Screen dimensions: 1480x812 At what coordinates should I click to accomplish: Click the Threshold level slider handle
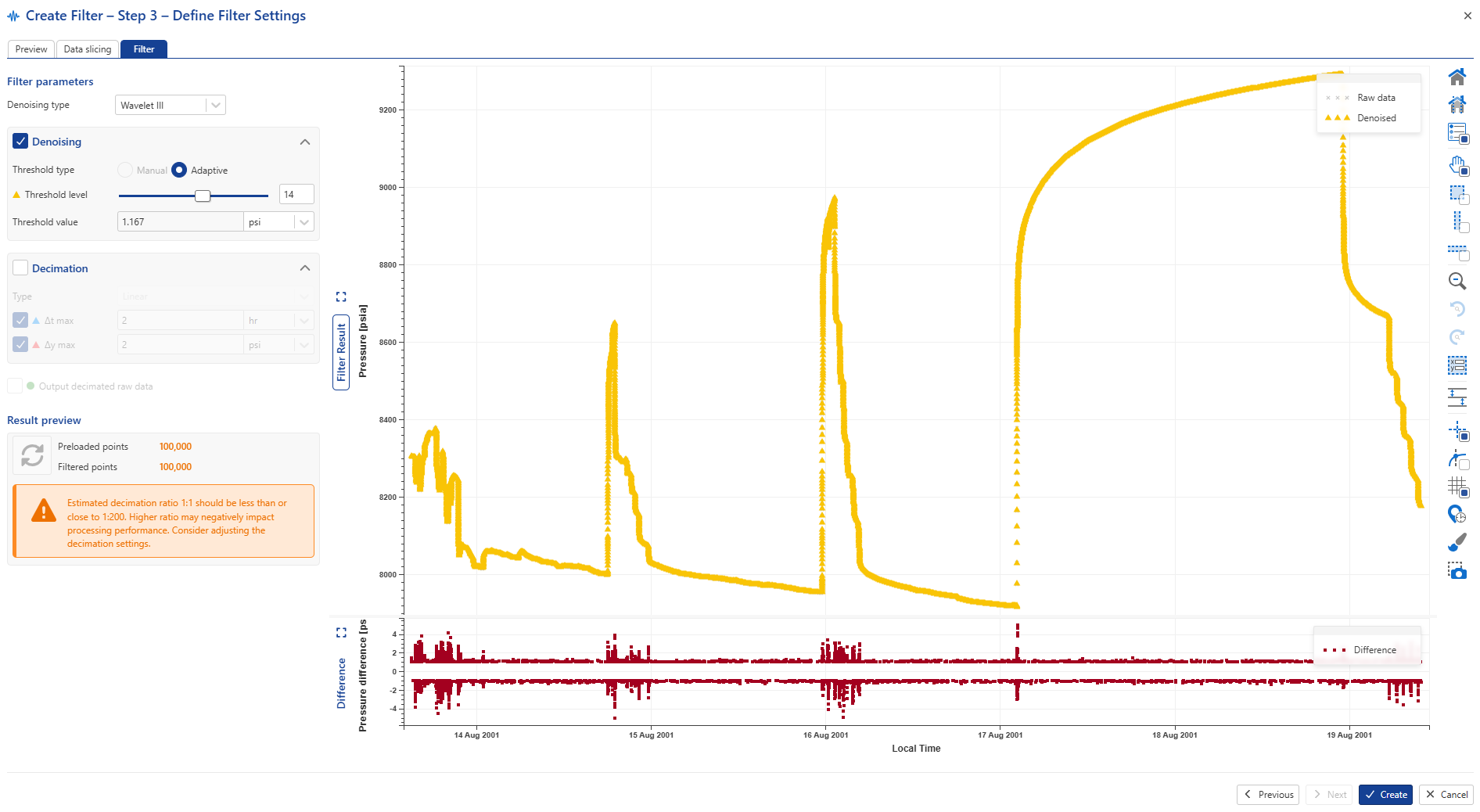203,196
